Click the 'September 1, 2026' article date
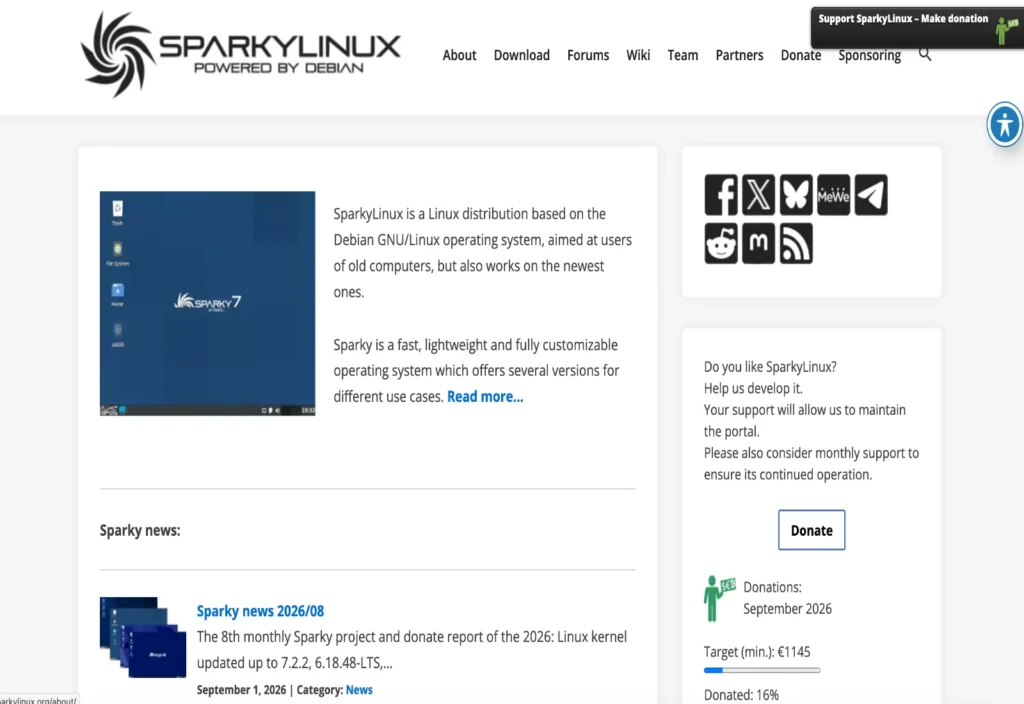 (241, 690)
